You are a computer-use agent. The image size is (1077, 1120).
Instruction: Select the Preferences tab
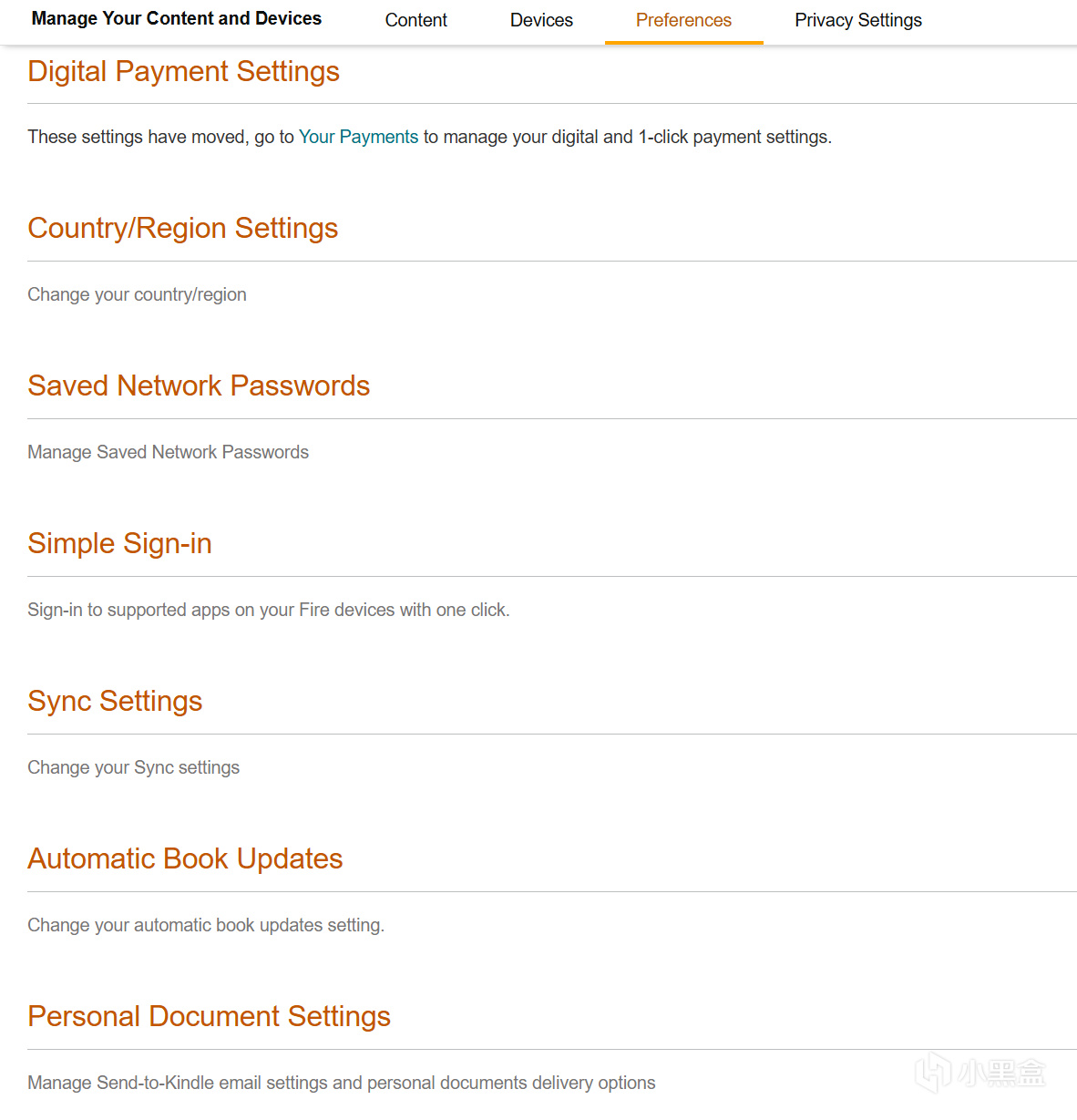683,20
